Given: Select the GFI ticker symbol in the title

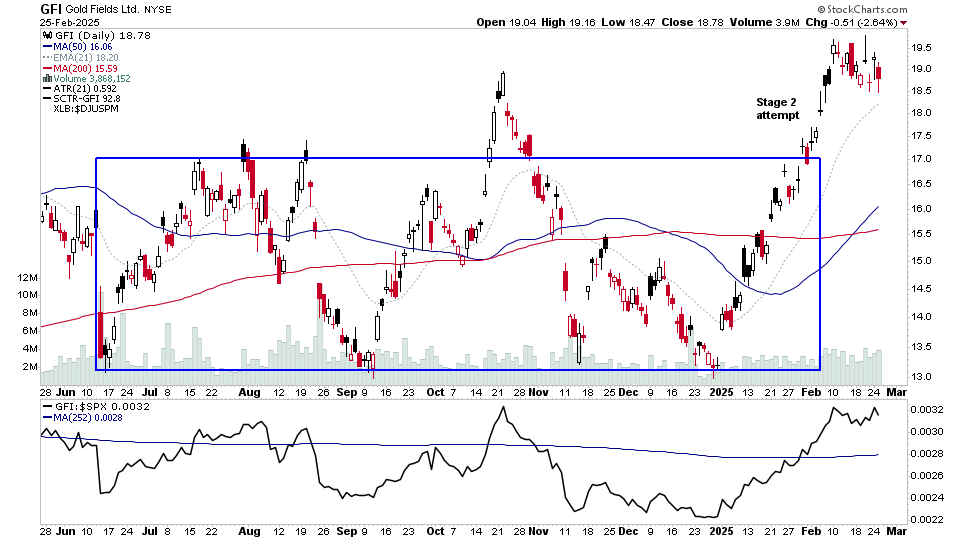Looking at the screenshot, I should pos(50,9).
